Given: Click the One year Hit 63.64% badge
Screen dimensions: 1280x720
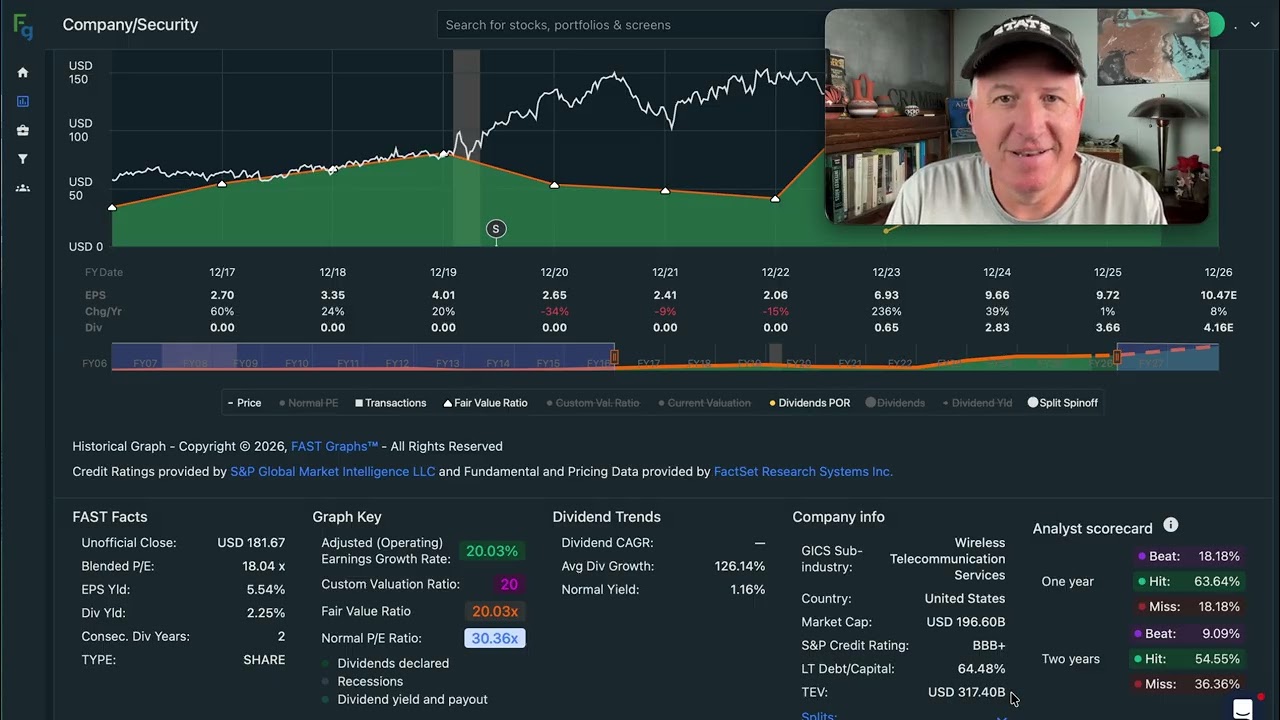Looking at the screenshot, I should point(1188,581).
